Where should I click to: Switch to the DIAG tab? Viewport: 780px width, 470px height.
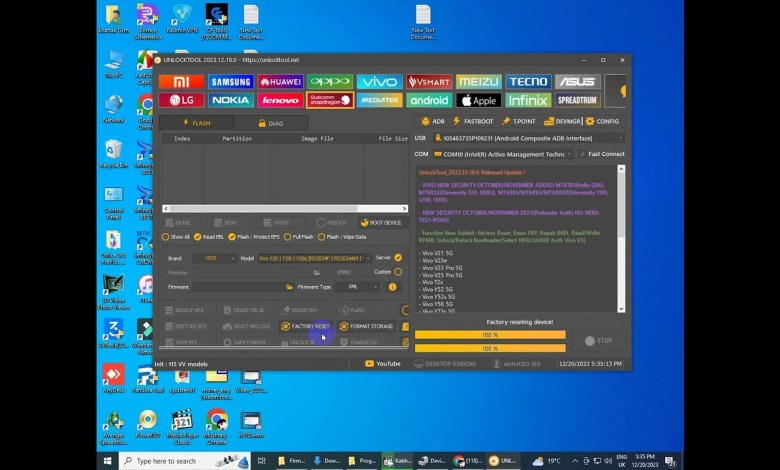point(269,123)
